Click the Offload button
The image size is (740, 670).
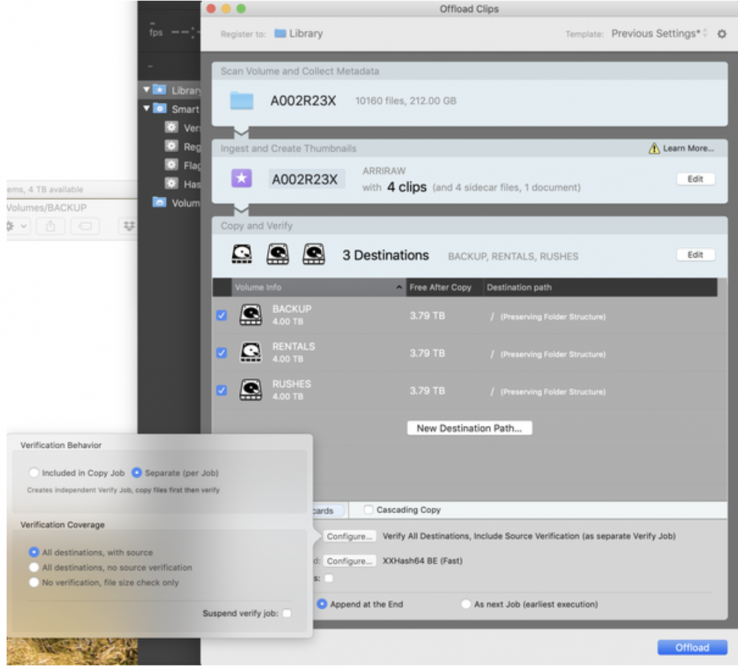692,647
